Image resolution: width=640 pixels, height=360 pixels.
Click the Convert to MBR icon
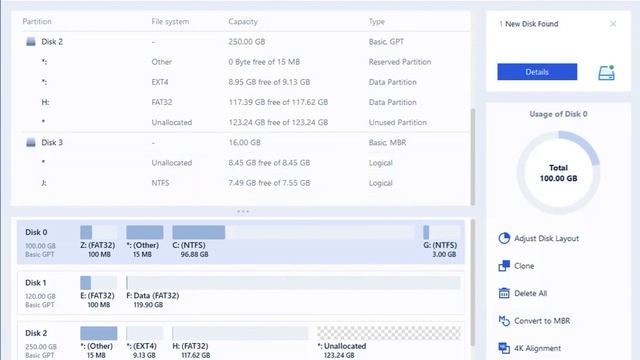click(x=504, y=321)
